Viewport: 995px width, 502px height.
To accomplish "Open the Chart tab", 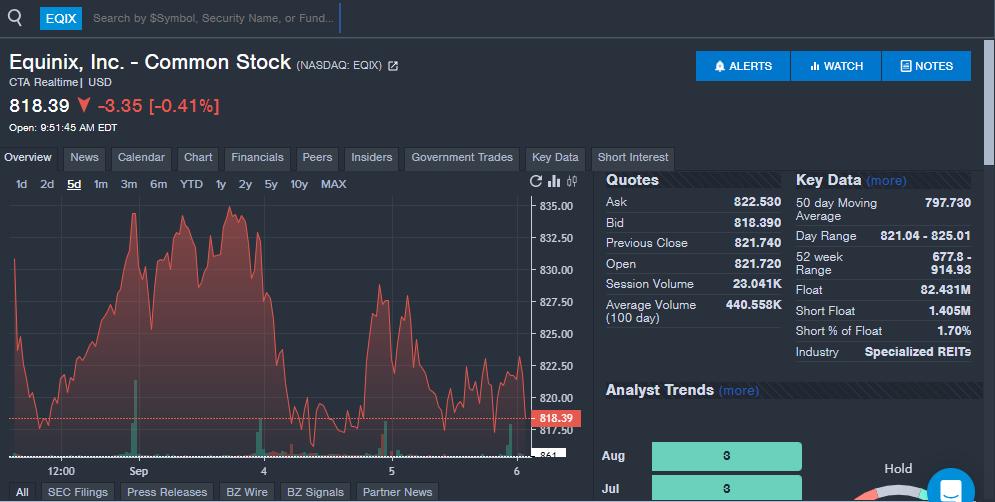I will pos(198,157).
